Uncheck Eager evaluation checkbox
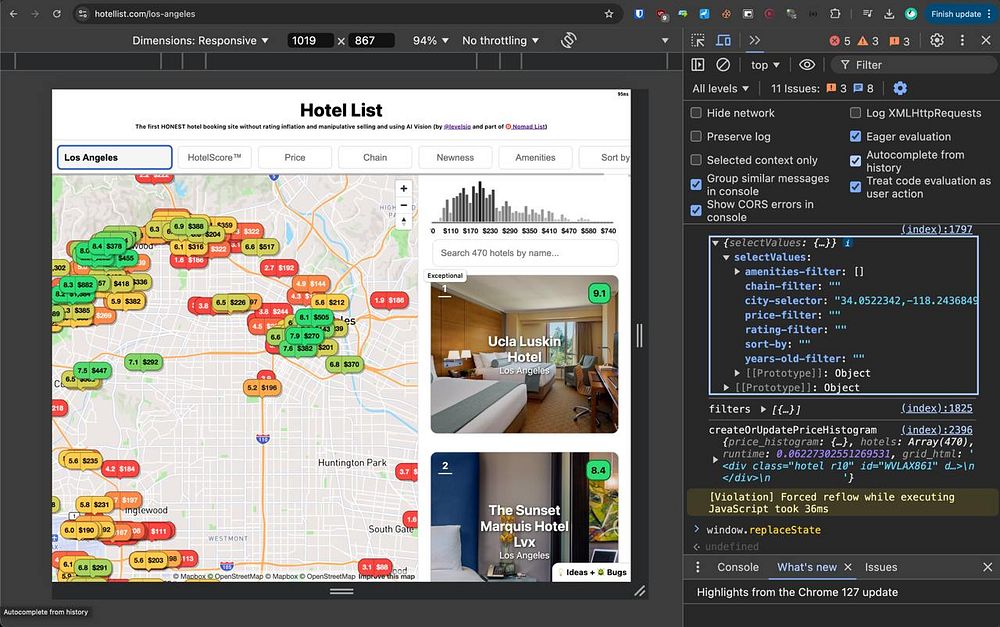The width and height of the screenshot is (1000, 627). coord(856,137)
